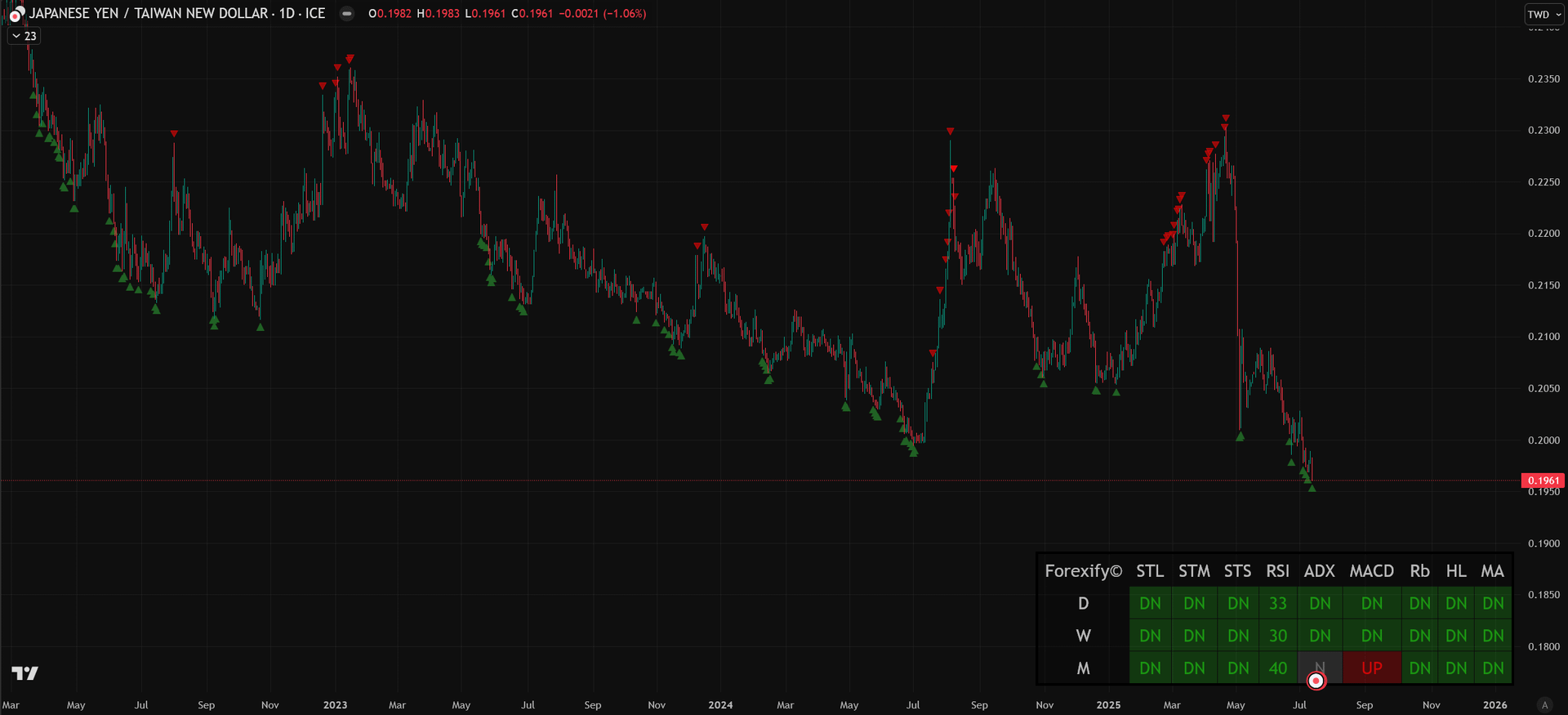The width and height of the screenshot is (1568, 715).
Task: Click the 0.2300 level on price axis
Action: click(x=1543, y=130)
